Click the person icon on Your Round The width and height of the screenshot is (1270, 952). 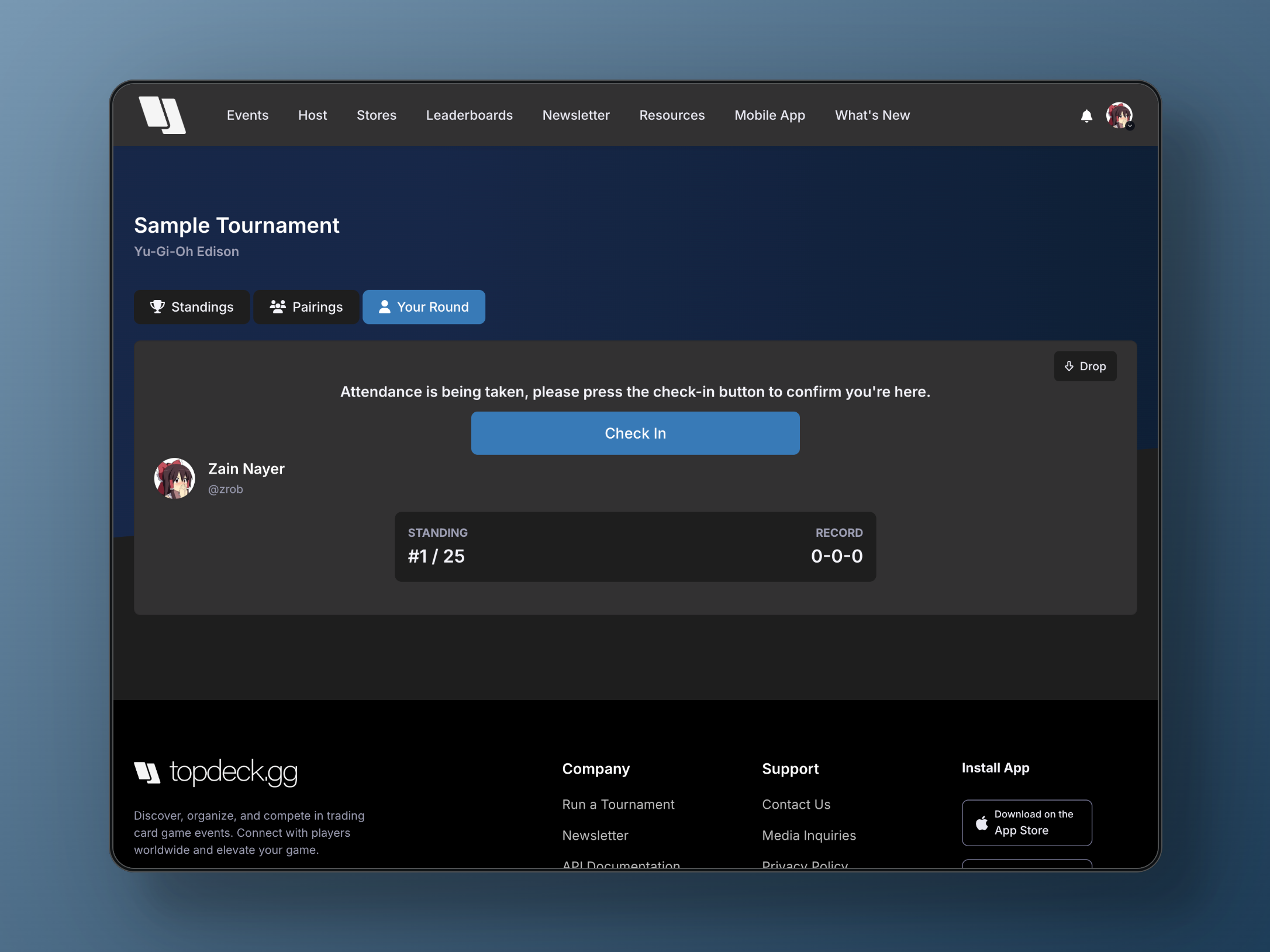click(384, 306)
